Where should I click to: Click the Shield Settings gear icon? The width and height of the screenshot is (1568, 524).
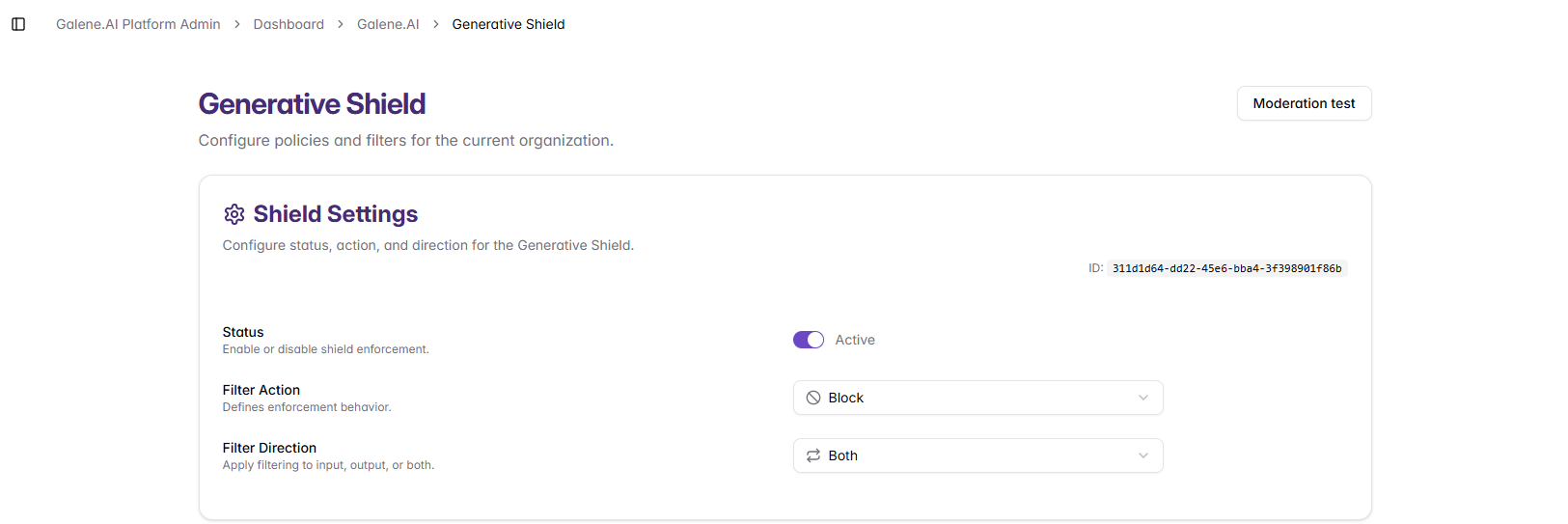coord(234,214)
